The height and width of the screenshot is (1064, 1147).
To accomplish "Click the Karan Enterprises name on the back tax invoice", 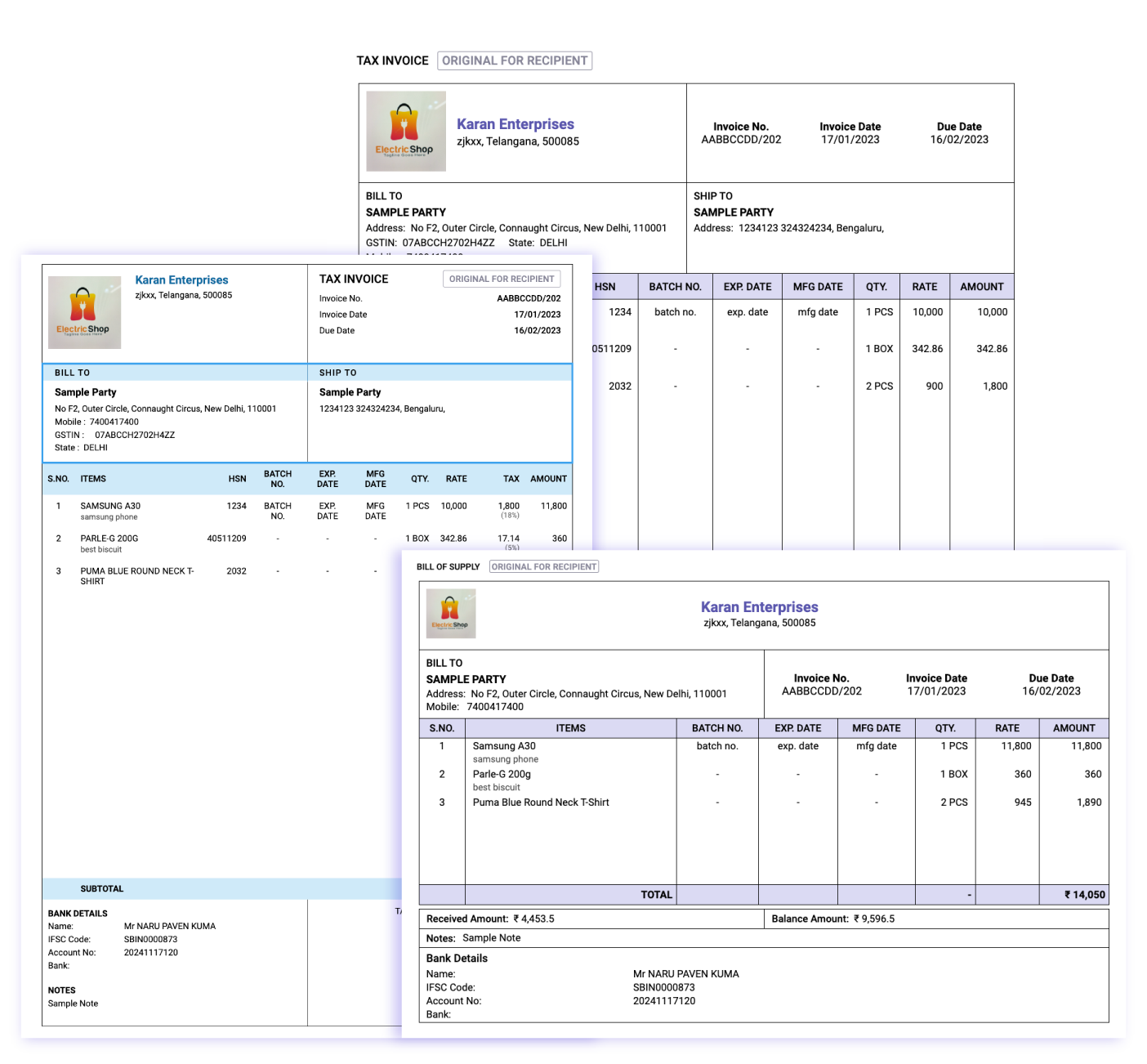I will [x=515, y=124].
